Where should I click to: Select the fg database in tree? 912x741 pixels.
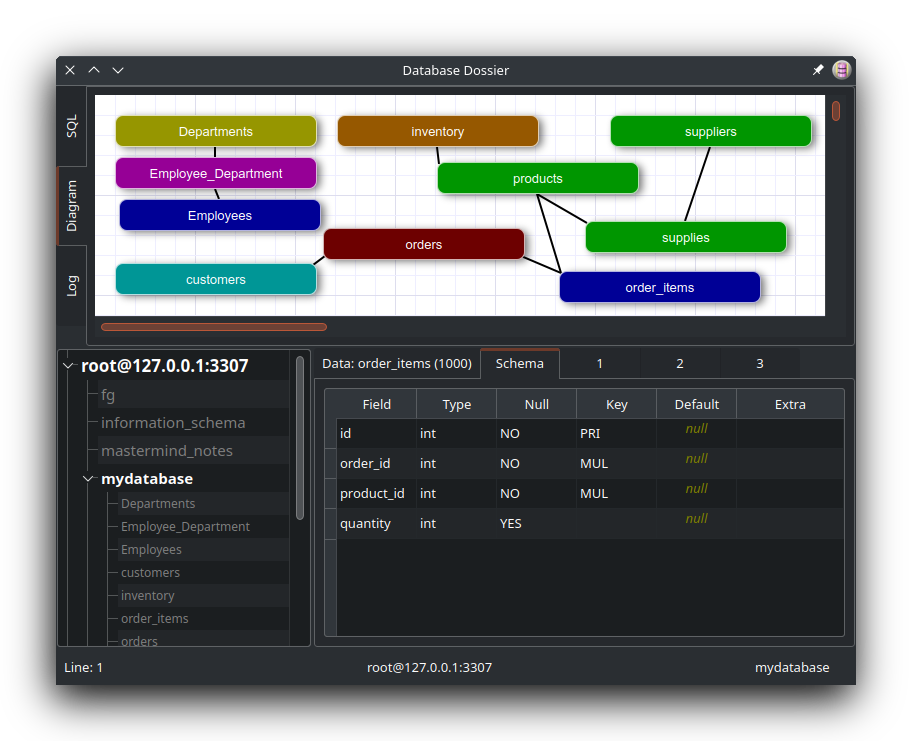click(108, 395)
